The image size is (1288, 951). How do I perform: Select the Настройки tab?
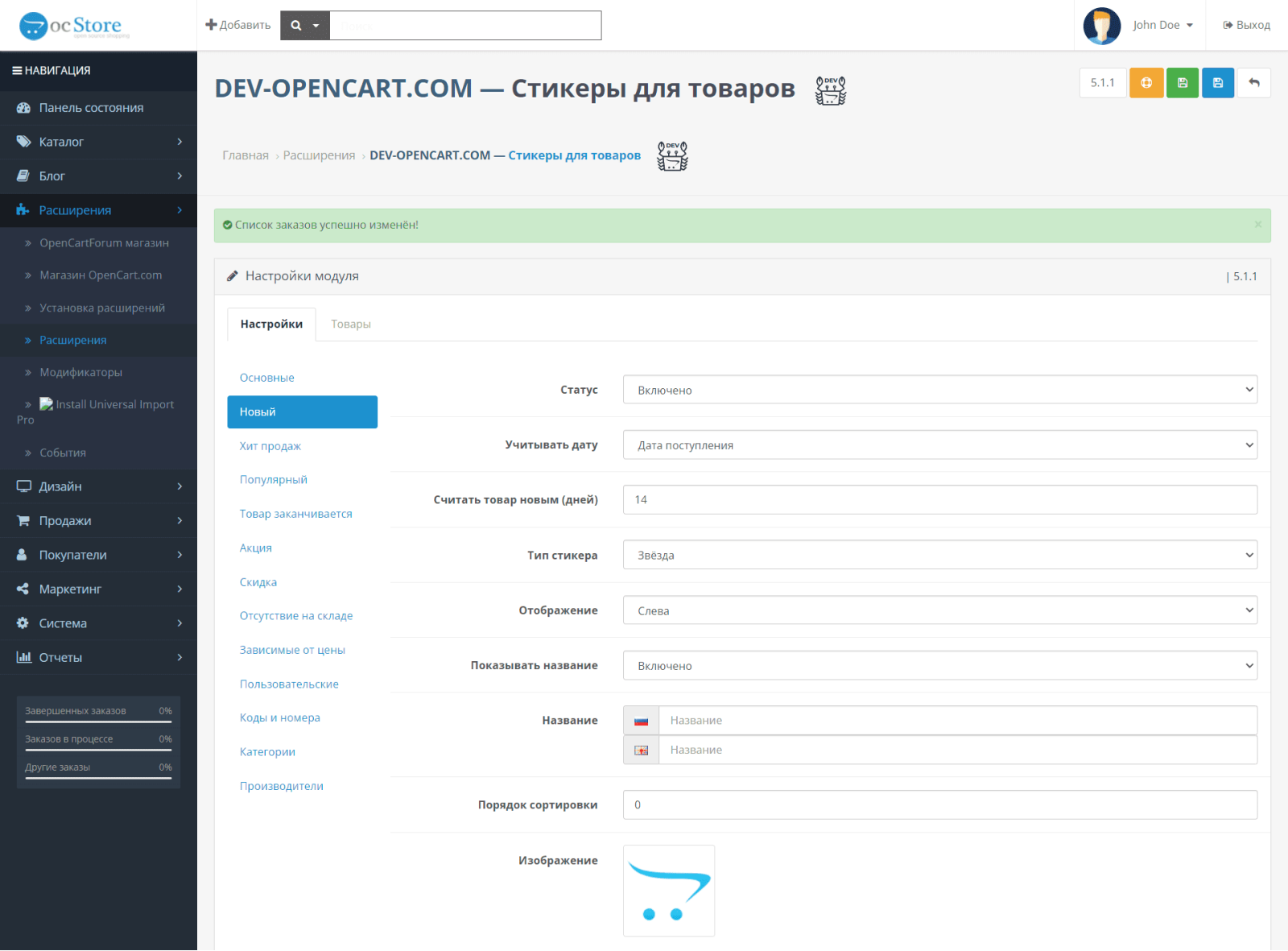click(x=271, y=325)
